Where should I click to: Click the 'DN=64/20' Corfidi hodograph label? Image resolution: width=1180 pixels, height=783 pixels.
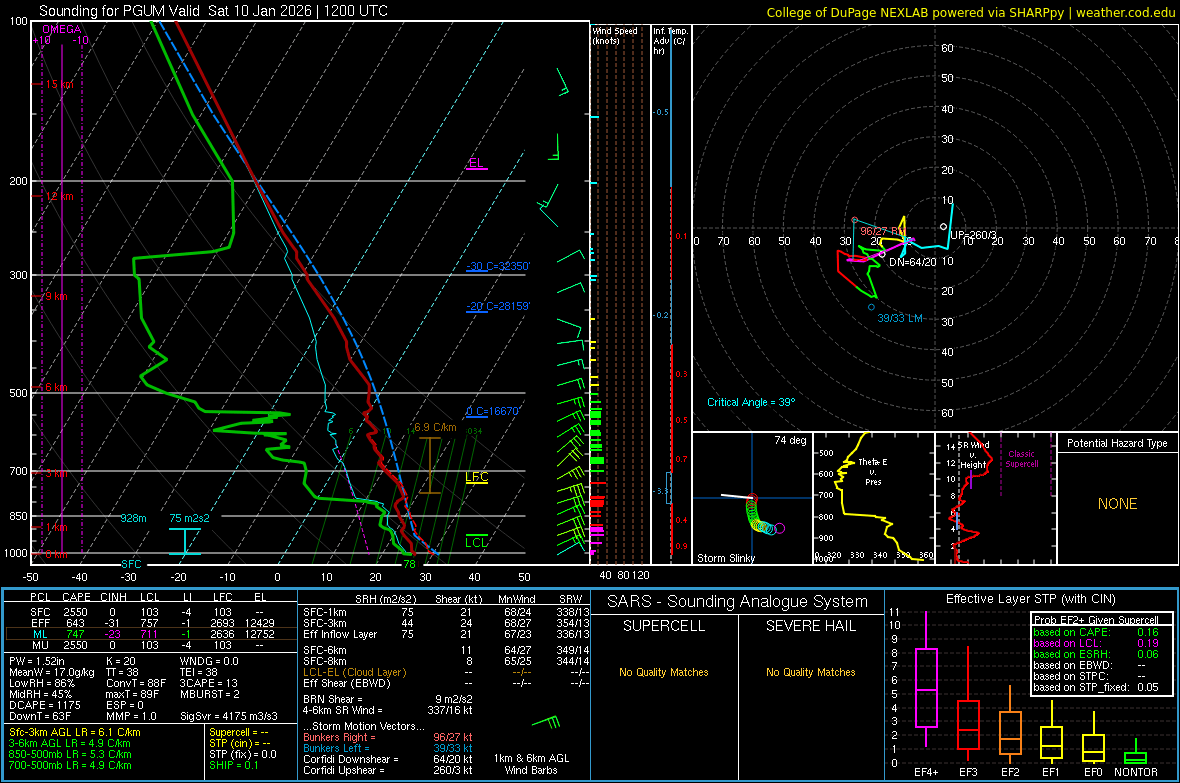(913, 262)
